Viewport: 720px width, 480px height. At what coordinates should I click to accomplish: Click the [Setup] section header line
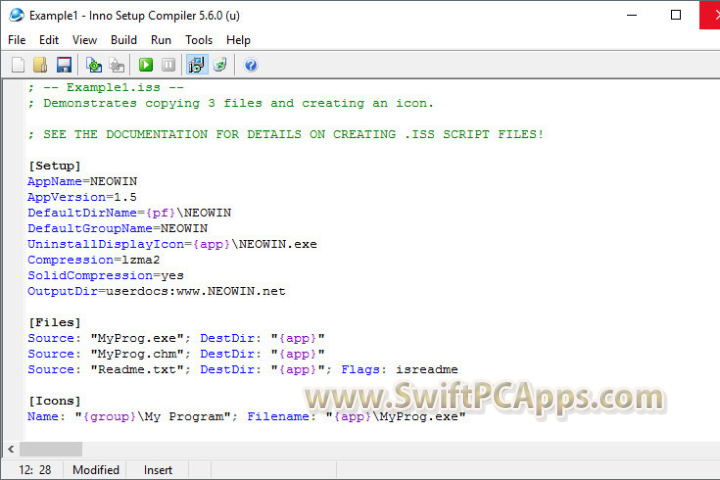54,165
